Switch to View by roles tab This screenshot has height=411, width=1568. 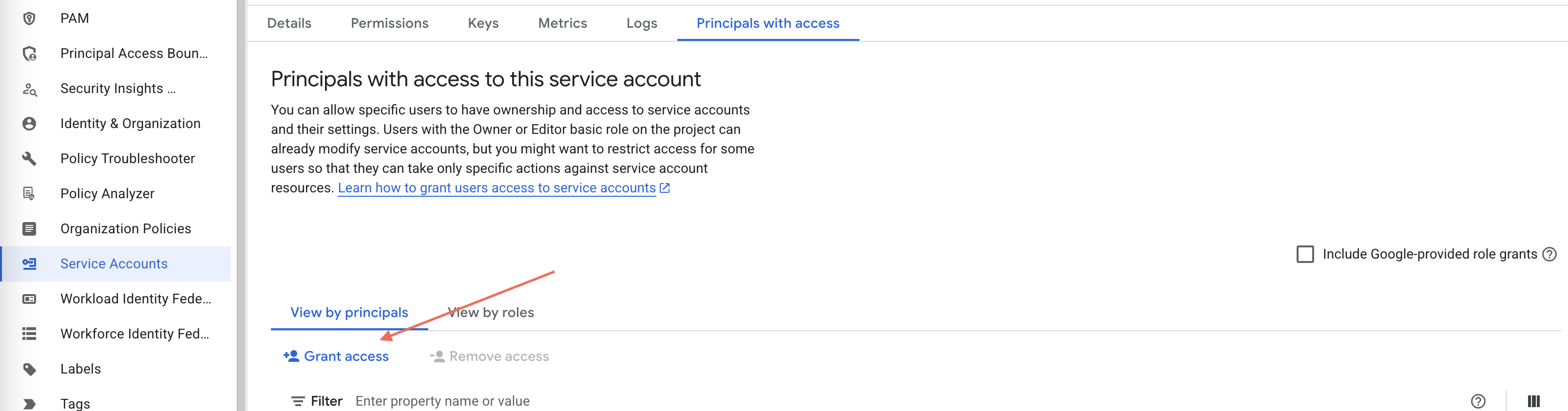pos(491,313)
